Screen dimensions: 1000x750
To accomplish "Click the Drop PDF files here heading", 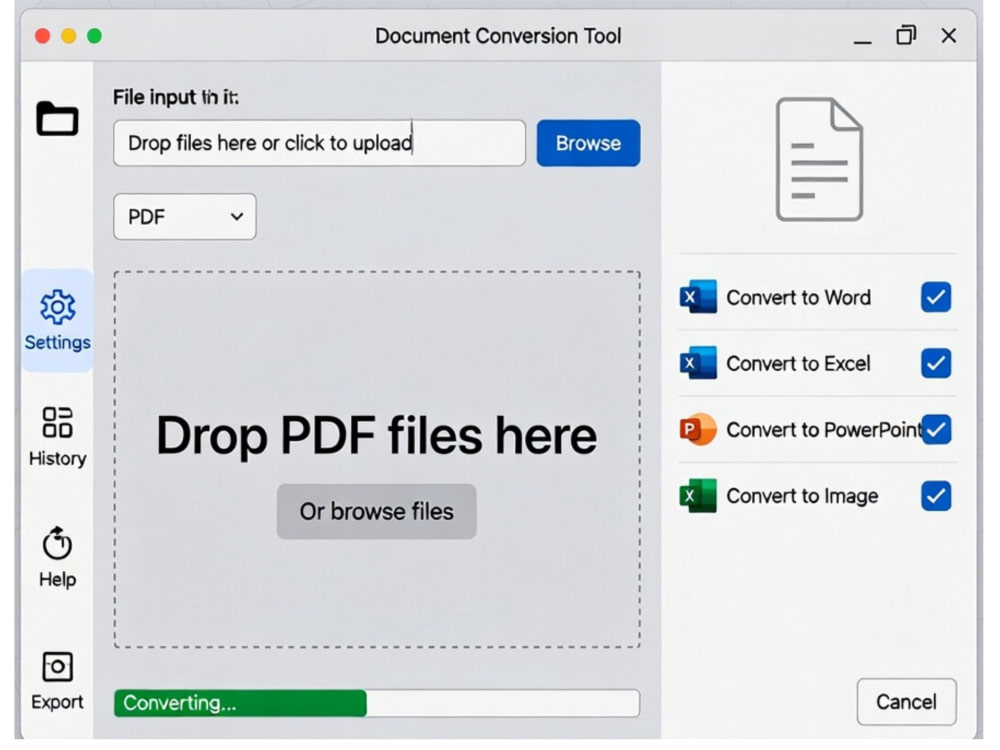I will click(x=376, y=436).
